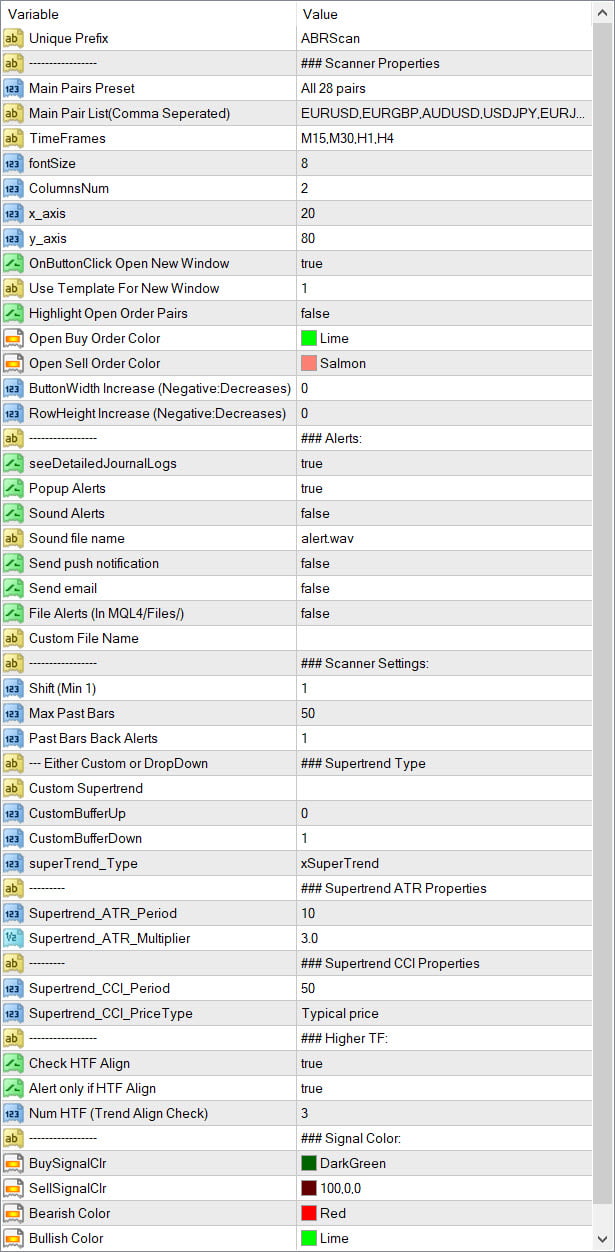Click the color icon beside BuySignalClr
This screenshot has width=615, height=1252.
point(13,1163)
